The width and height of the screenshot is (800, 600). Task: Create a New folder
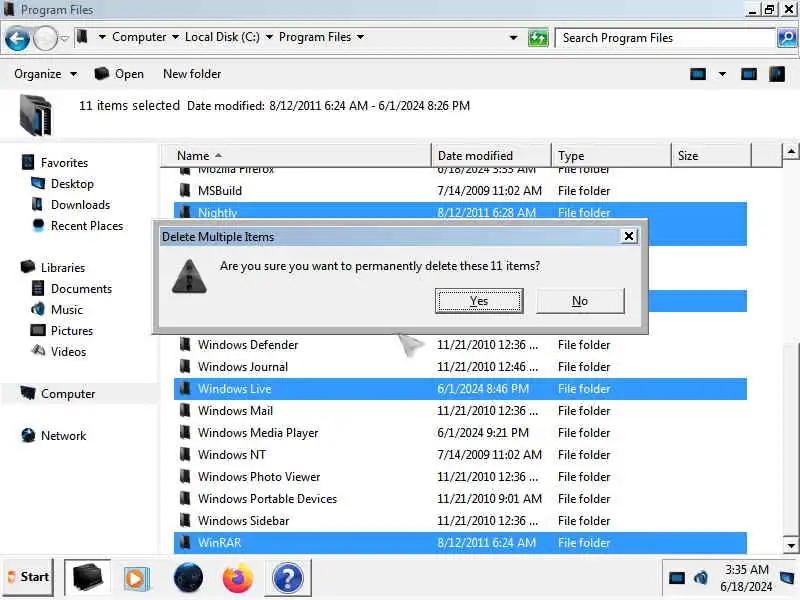coord(192,74)
